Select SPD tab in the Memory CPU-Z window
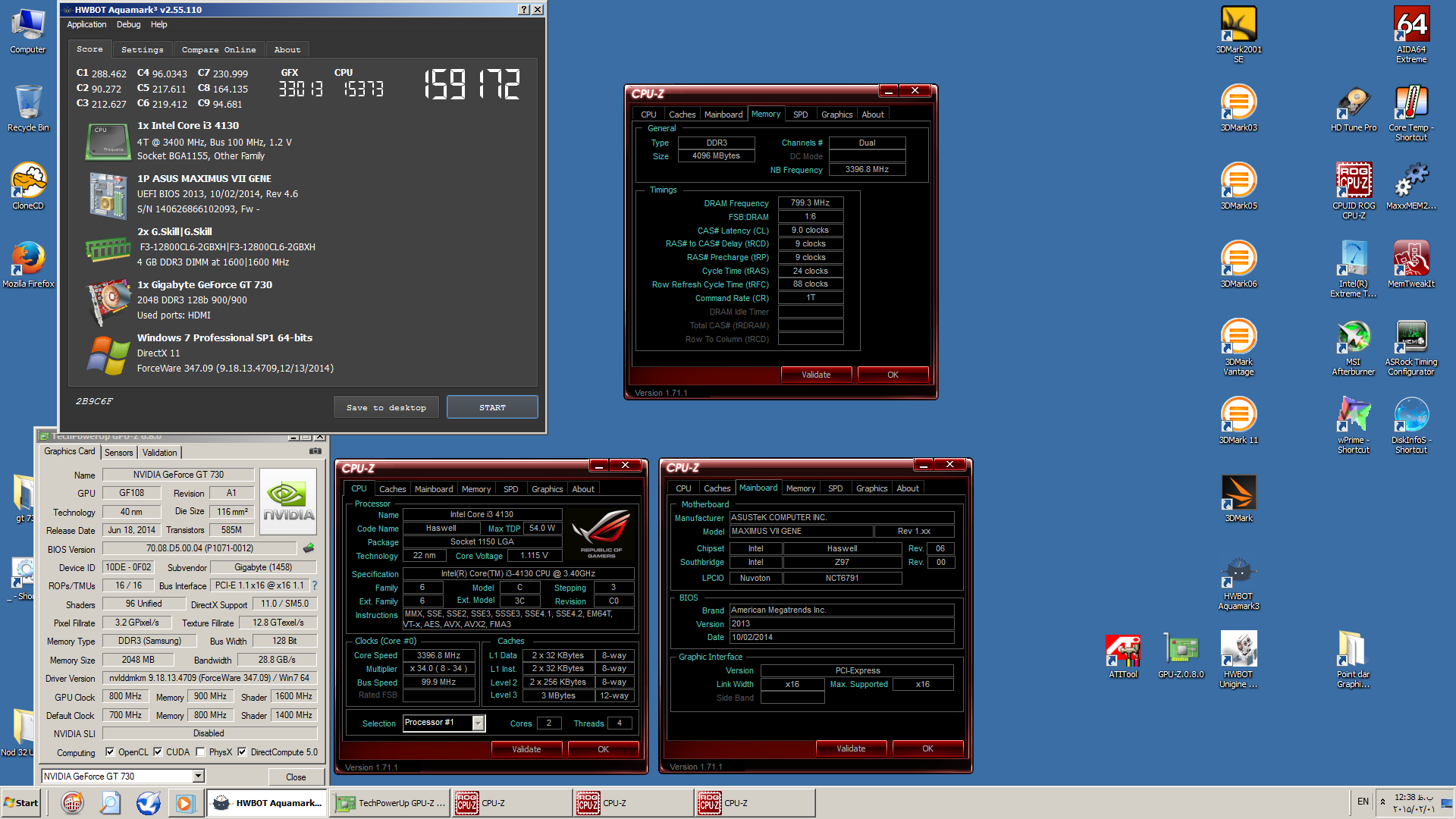This screenshot has height=819, width=1456. [800, 115]
